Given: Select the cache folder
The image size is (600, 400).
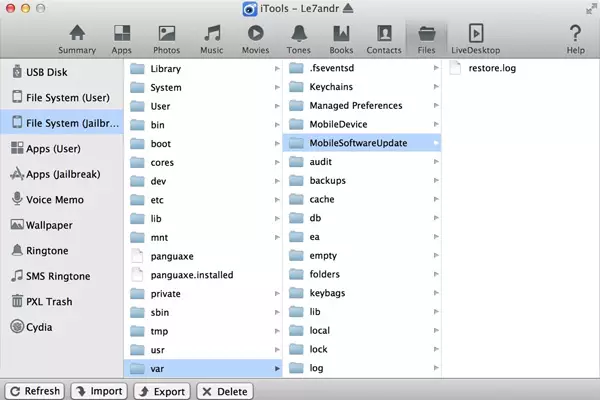Looking at the screenshot, I should pos(362,199).
